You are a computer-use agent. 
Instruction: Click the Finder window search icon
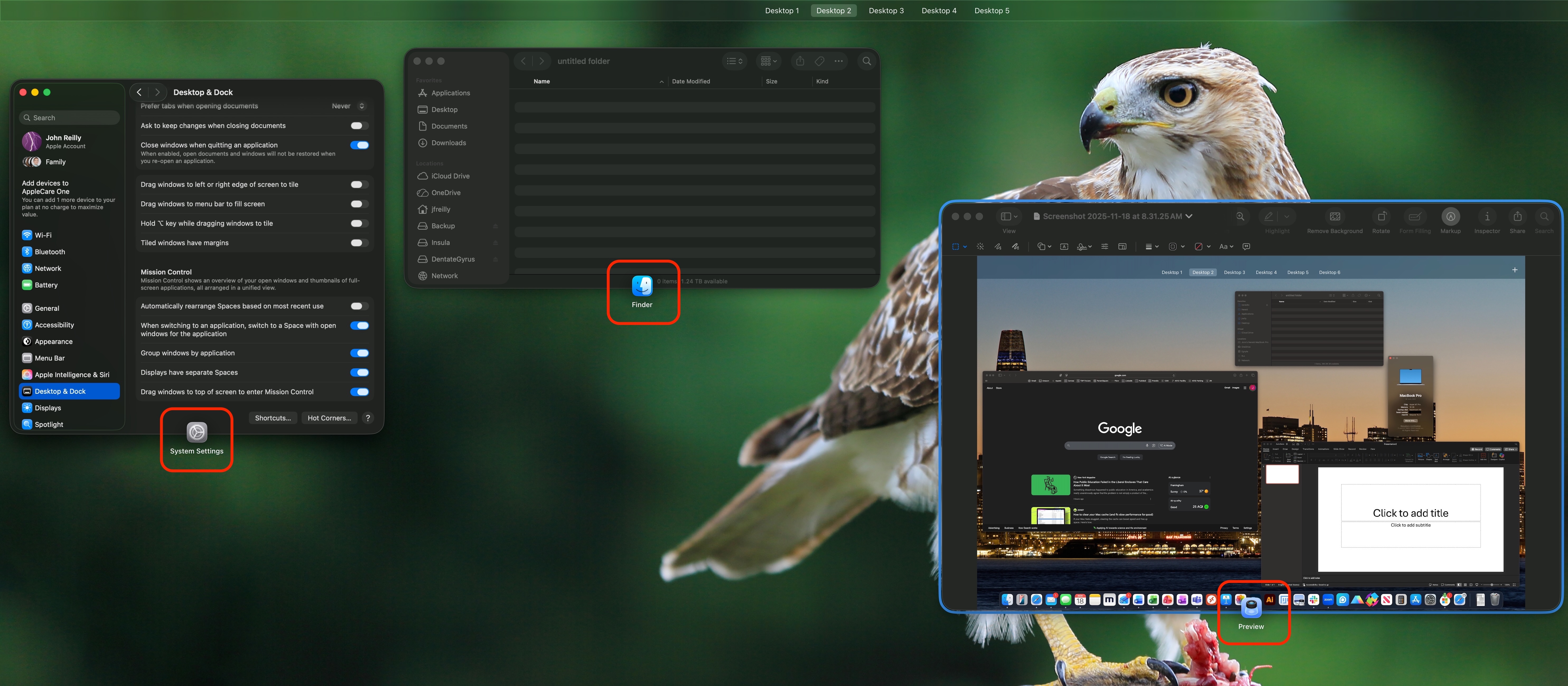coord(866,61)
